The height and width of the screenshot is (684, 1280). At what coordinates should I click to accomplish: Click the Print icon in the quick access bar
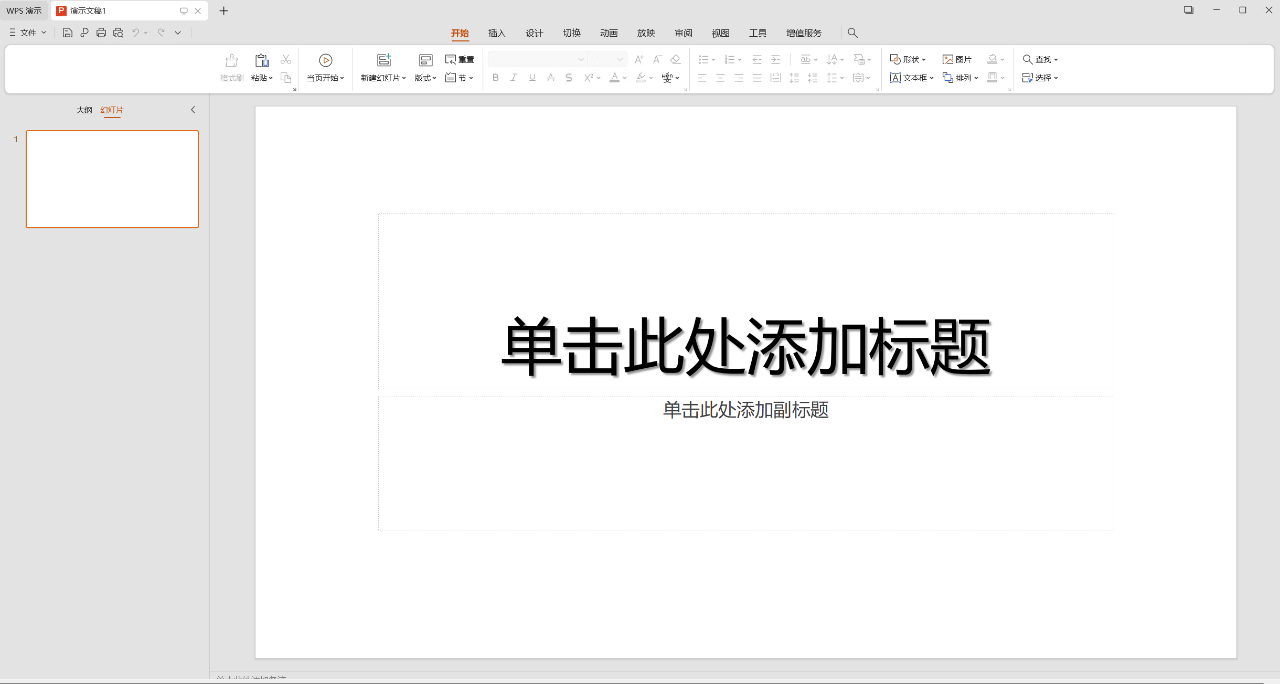(x=101, y=33)
